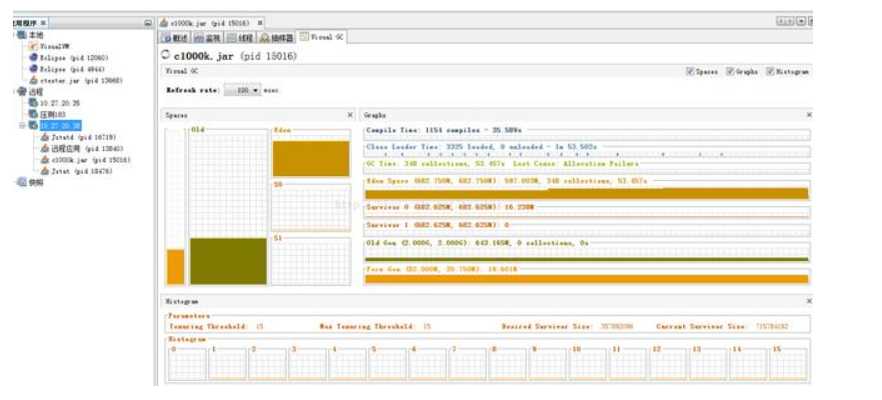This screenshot has width=882, height=400.
Task: Close the Applications (应用程序) panel tab
Action: [44, 23]
